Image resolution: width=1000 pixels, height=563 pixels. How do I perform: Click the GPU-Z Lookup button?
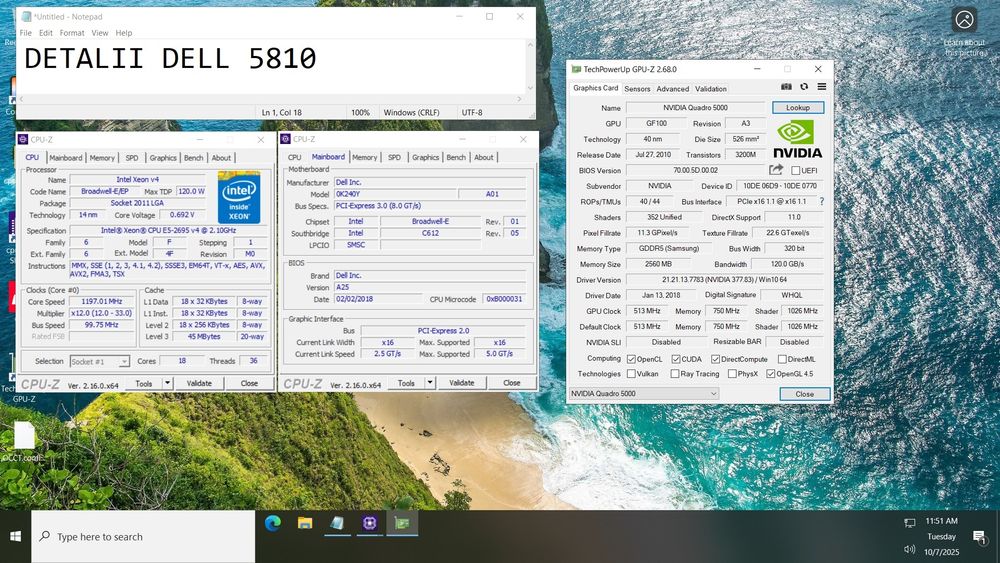tap(798, 107)
